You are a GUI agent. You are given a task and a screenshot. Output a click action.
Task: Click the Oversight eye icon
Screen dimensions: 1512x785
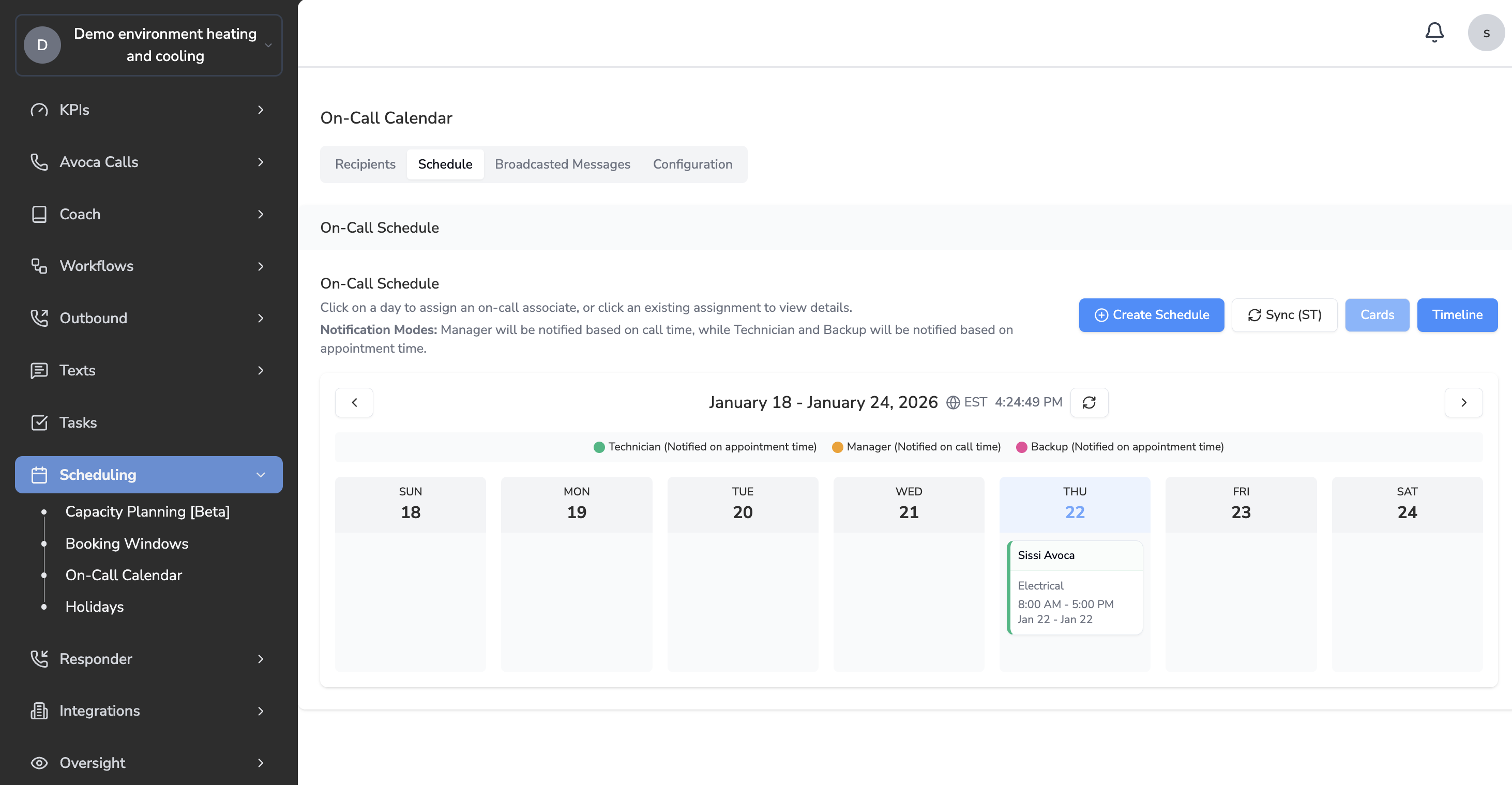39,763
